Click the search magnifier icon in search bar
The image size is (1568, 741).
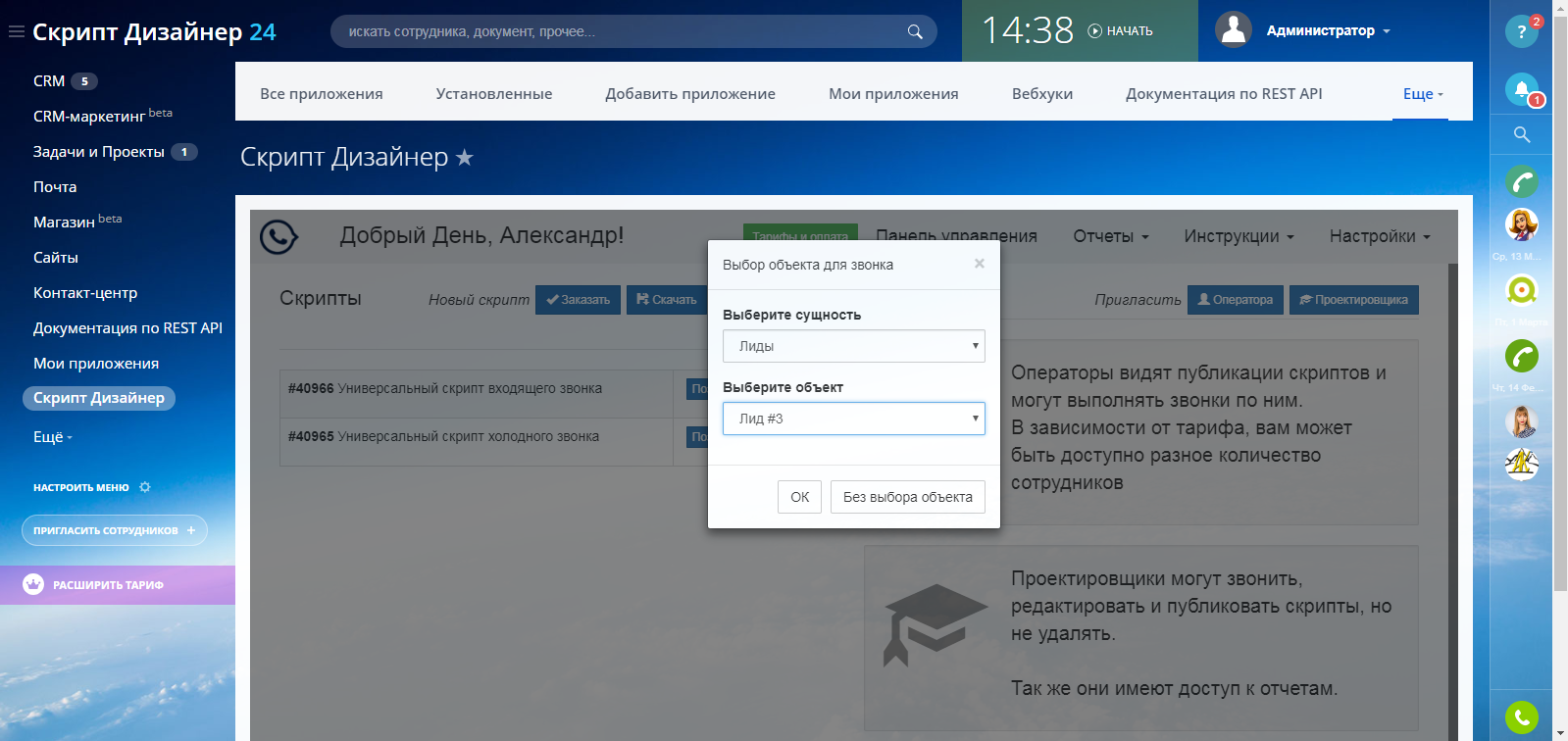click(x=914, y=31)
